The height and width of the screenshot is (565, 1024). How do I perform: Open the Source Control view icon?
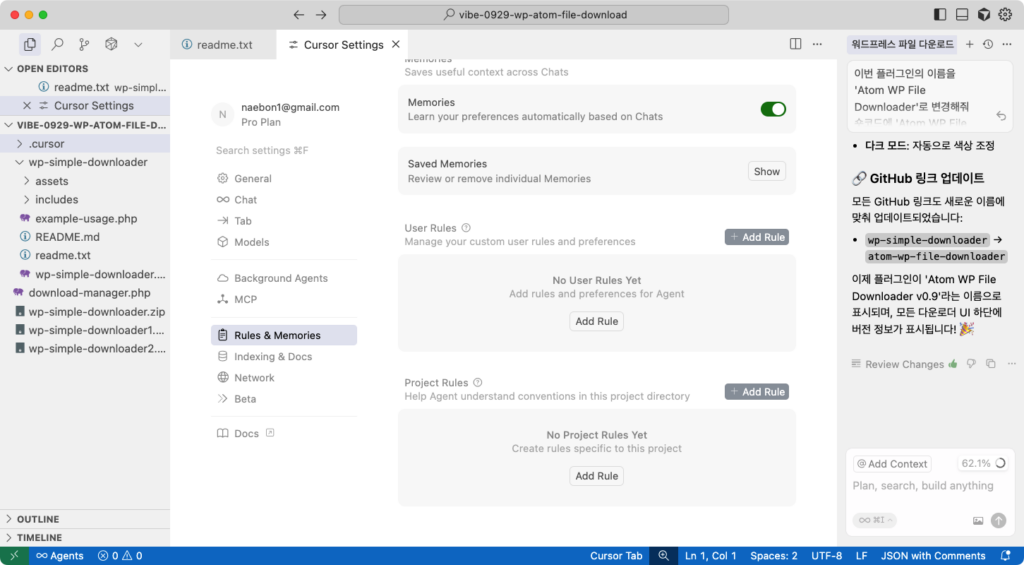[x=84, y=45]
